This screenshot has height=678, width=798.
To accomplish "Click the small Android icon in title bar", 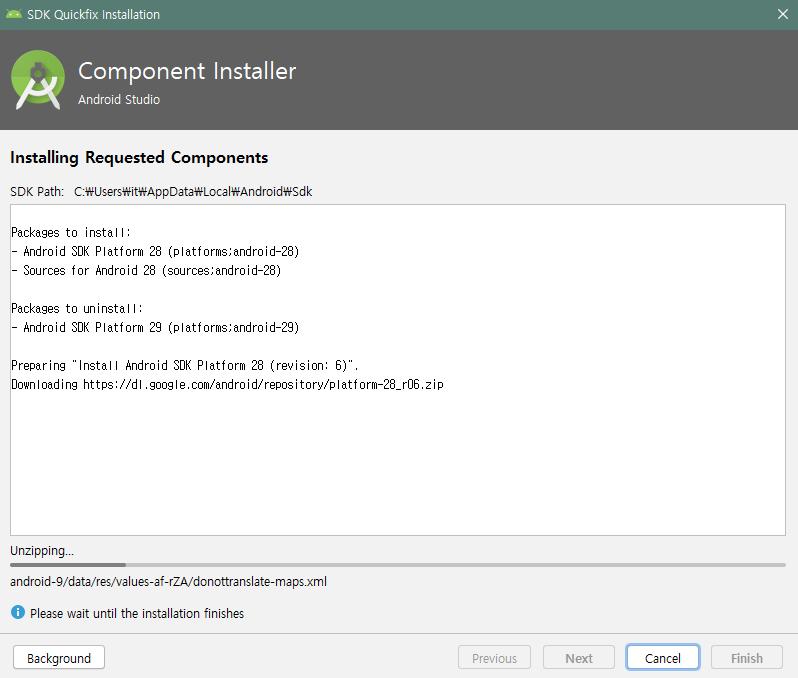I will [14, 14].
